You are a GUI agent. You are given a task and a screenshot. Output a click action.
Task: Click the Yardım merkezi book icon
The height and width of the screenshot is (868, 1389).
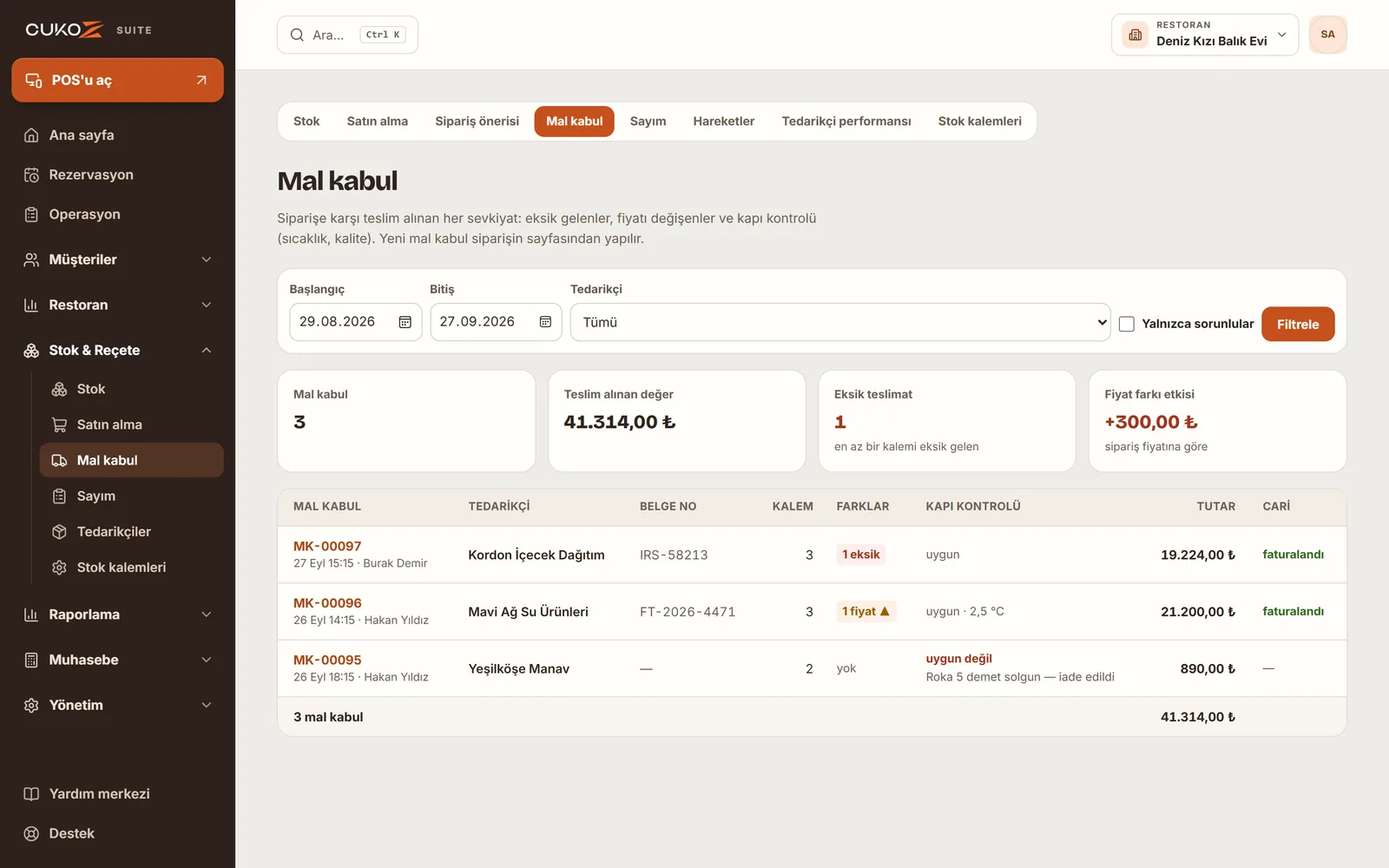click(x=31, y=794)
